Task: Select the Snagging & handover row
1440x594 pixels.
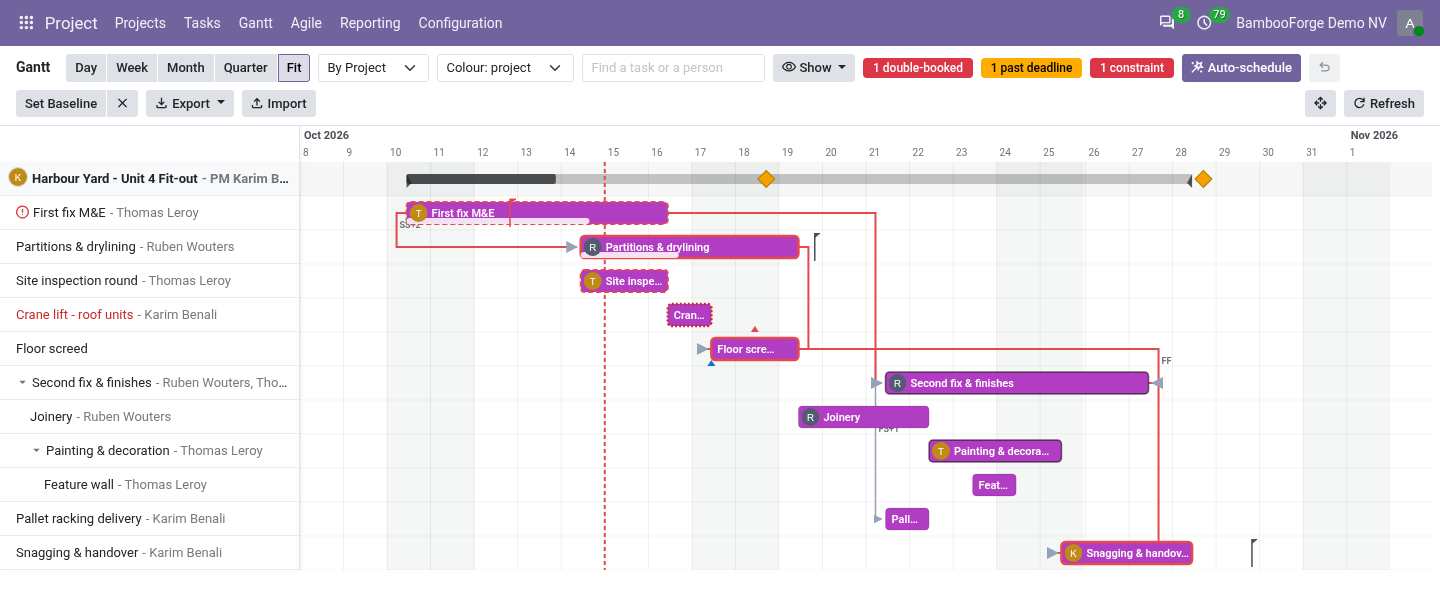Action: click(x=150, y=553)
